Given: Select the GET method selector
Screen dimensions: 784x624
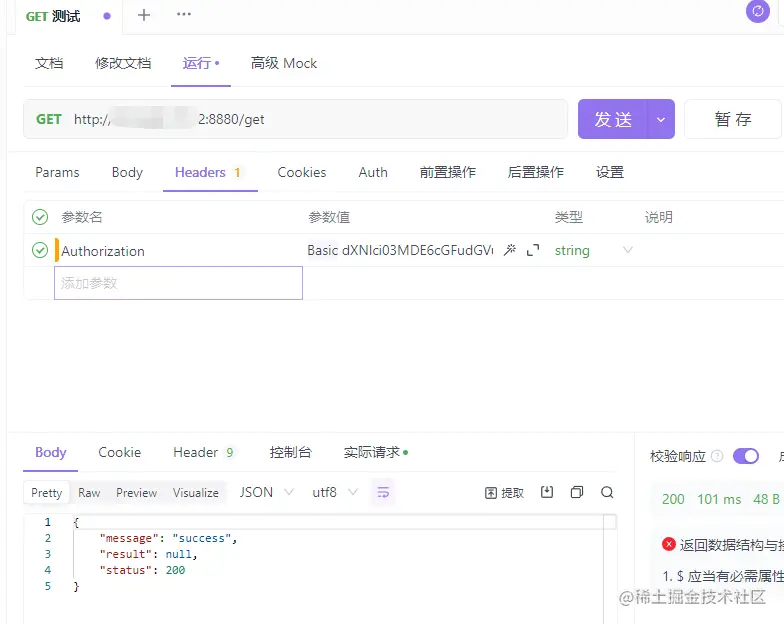Looking at the screenshot, I should pos(48,120).
